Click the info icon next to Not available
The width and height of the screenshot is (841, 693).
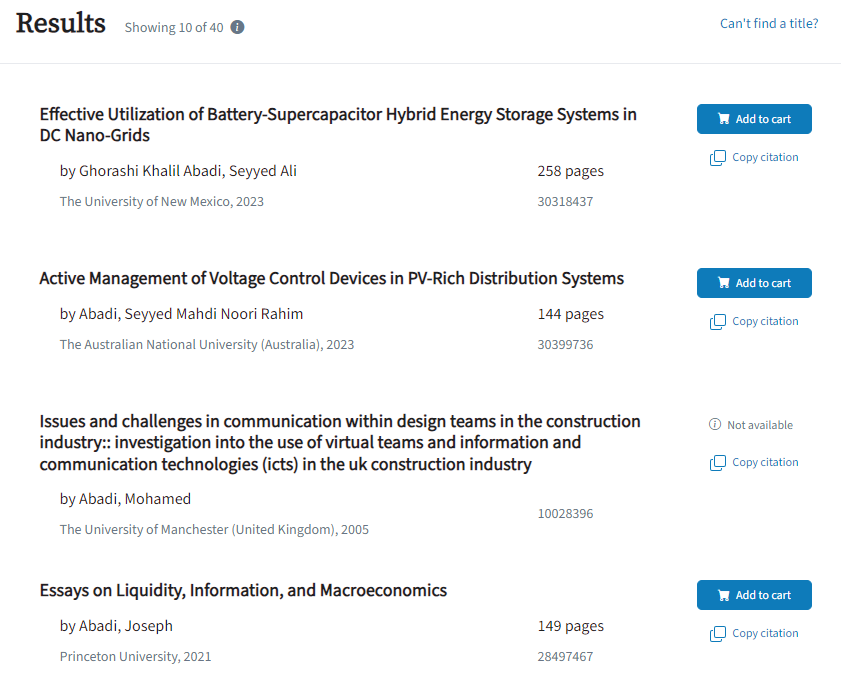[714, 425]
